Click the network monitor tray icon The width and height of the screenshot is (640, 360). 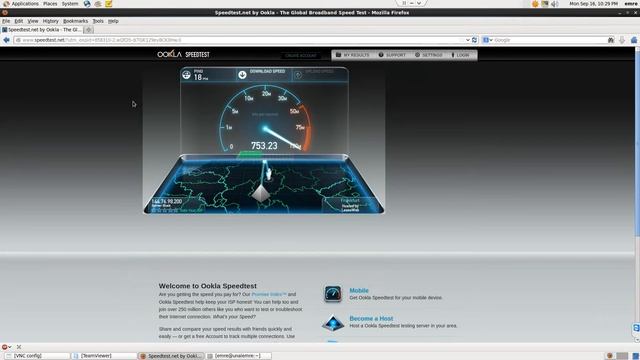(x=545, y=4)
